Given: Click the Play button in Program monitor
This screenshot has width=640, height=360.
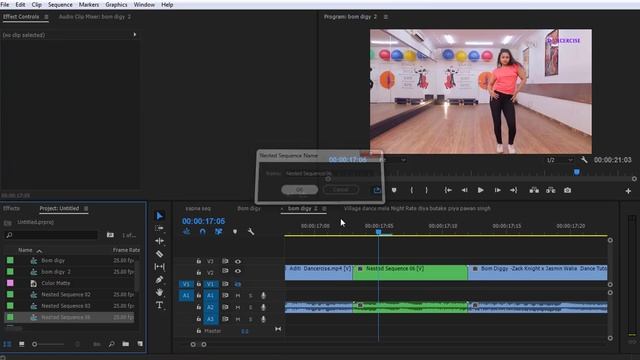Looking at the screenshot, I should coord(480,190).
